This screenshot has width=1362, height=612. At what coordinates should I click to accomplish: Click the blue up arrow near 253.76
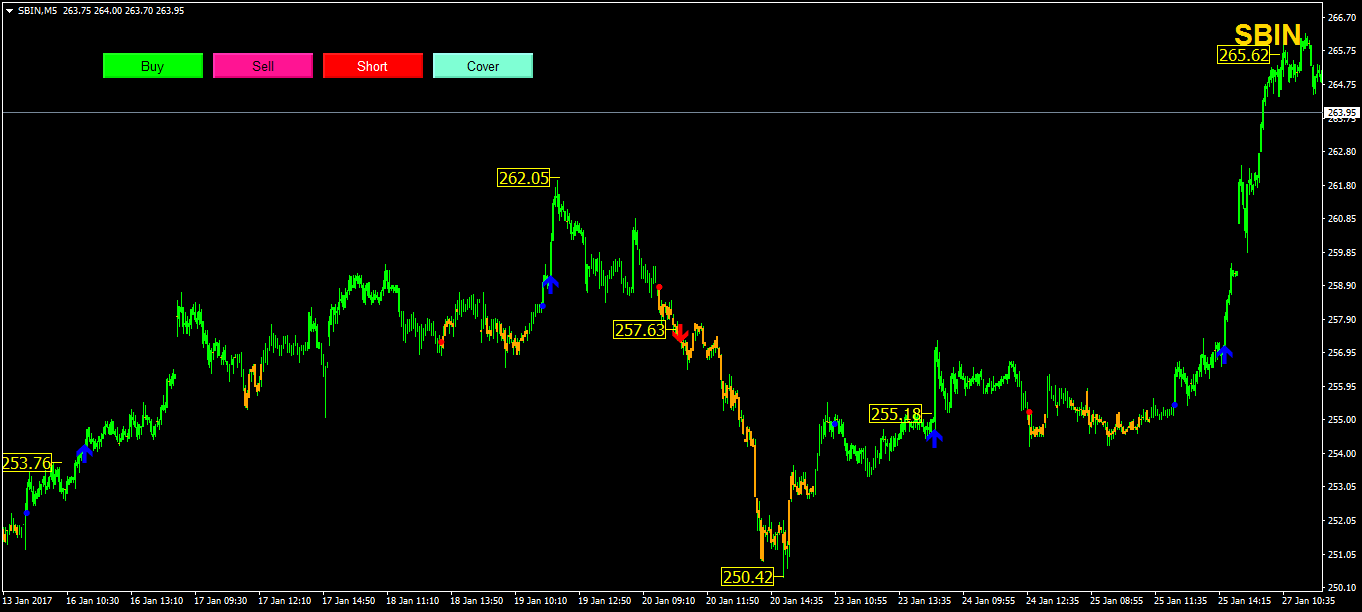84,453
